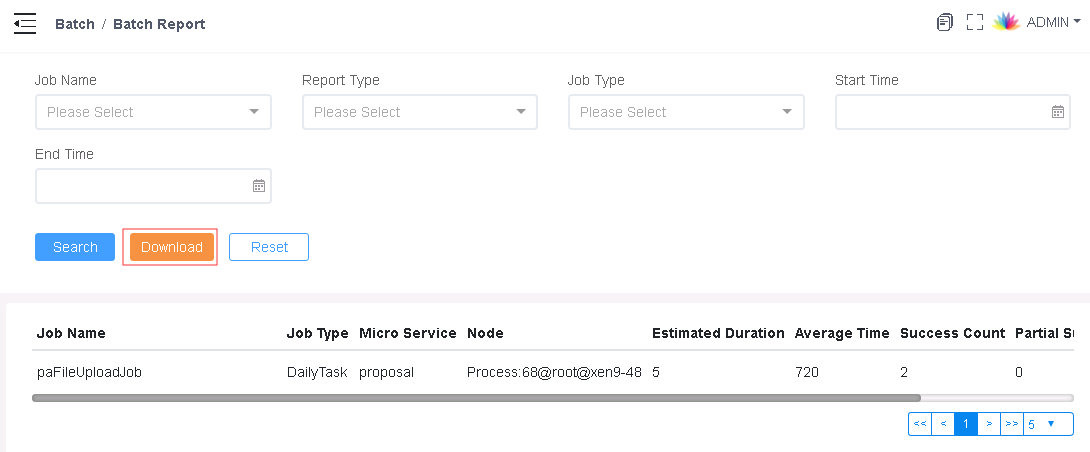Open Start Time calendar icon
The width and height of the screenshot is (1090, 452).
1058,112
